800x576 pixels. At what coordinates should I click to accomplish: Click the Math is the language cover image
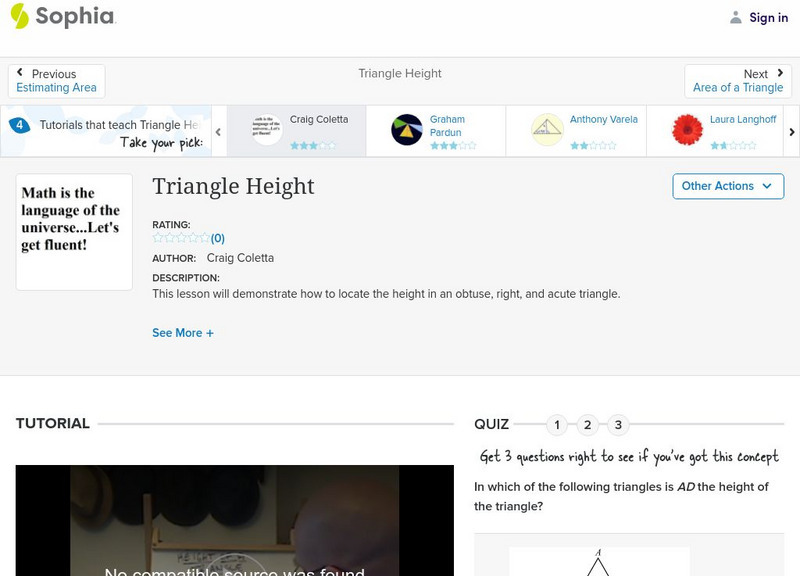[73, 231]
